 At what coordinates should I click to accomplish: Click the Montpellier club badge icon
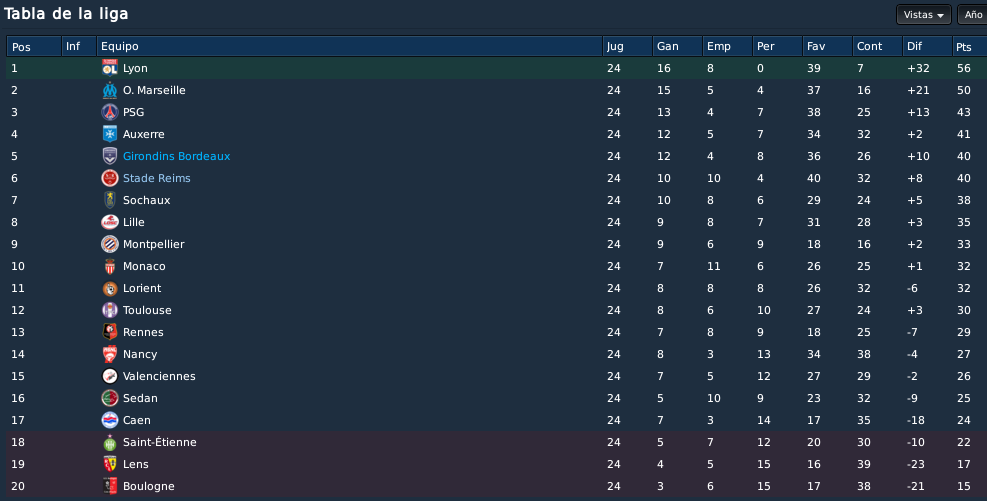(x=110, y=244)
